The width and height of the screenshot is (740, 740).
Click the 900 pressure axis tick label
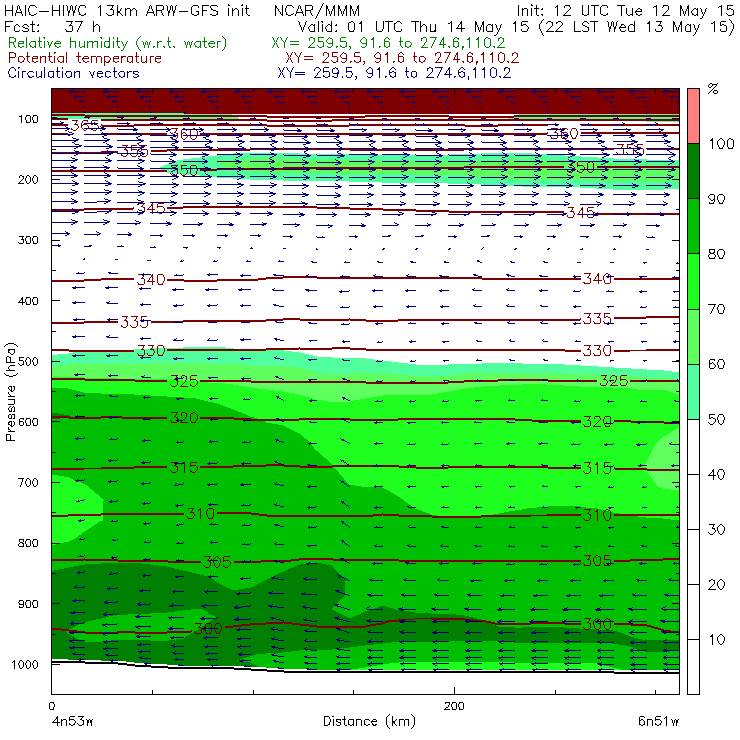[x=28, y=604]
